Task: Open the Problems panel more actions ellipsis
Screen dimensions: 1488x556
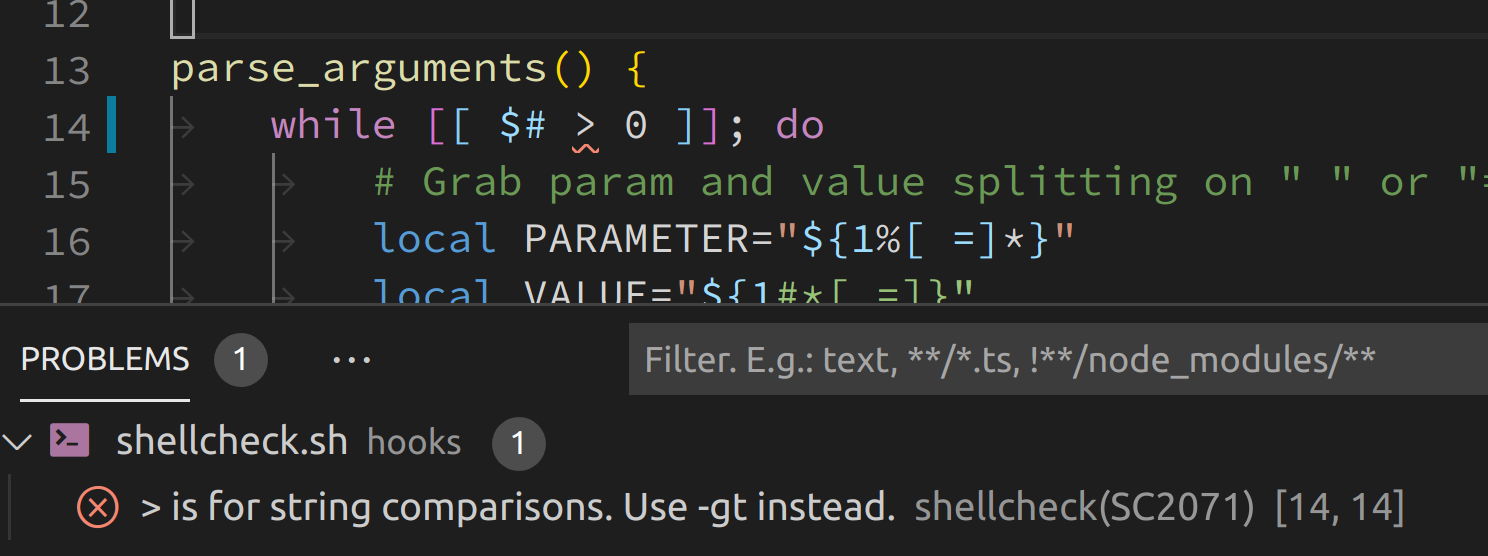Action: point(352,360)
